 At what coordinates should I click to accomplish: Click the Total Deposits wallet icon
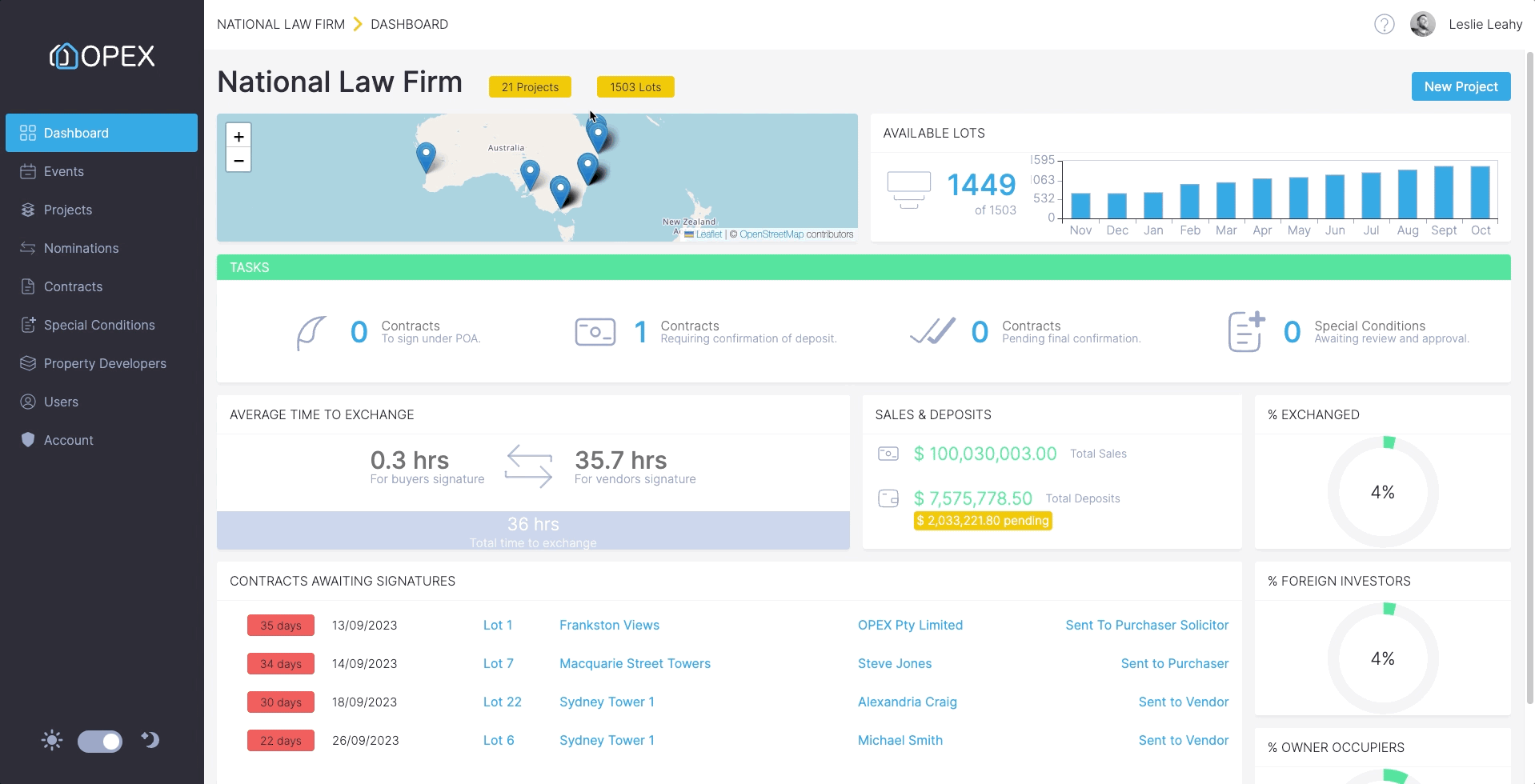[888, 498]
